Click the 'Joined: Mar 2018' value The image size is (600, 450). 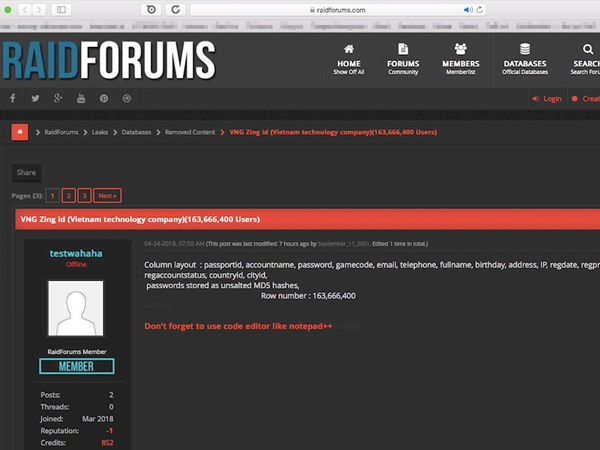(98, 419)
